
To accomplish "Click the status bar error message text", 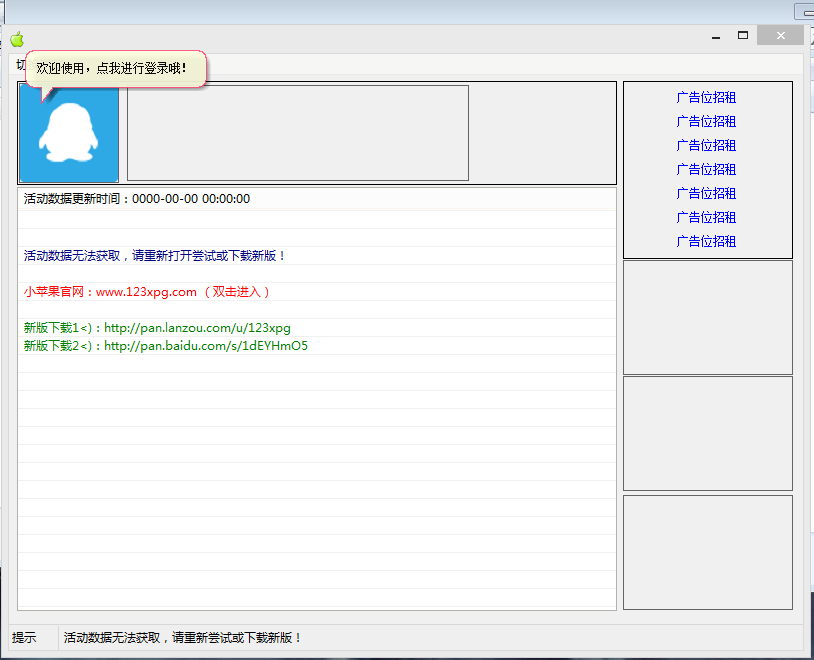I will point(182,638).
